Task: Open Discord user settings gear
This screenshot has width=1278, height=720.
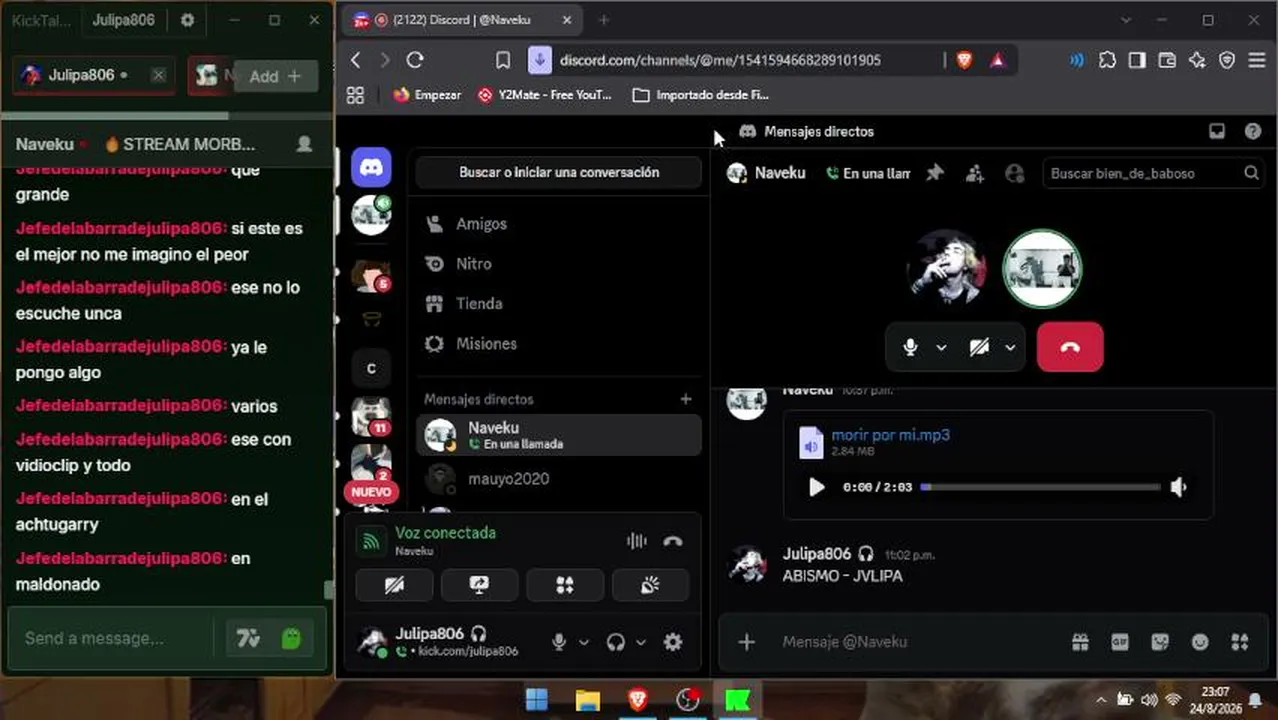Action: click(673, 642)
